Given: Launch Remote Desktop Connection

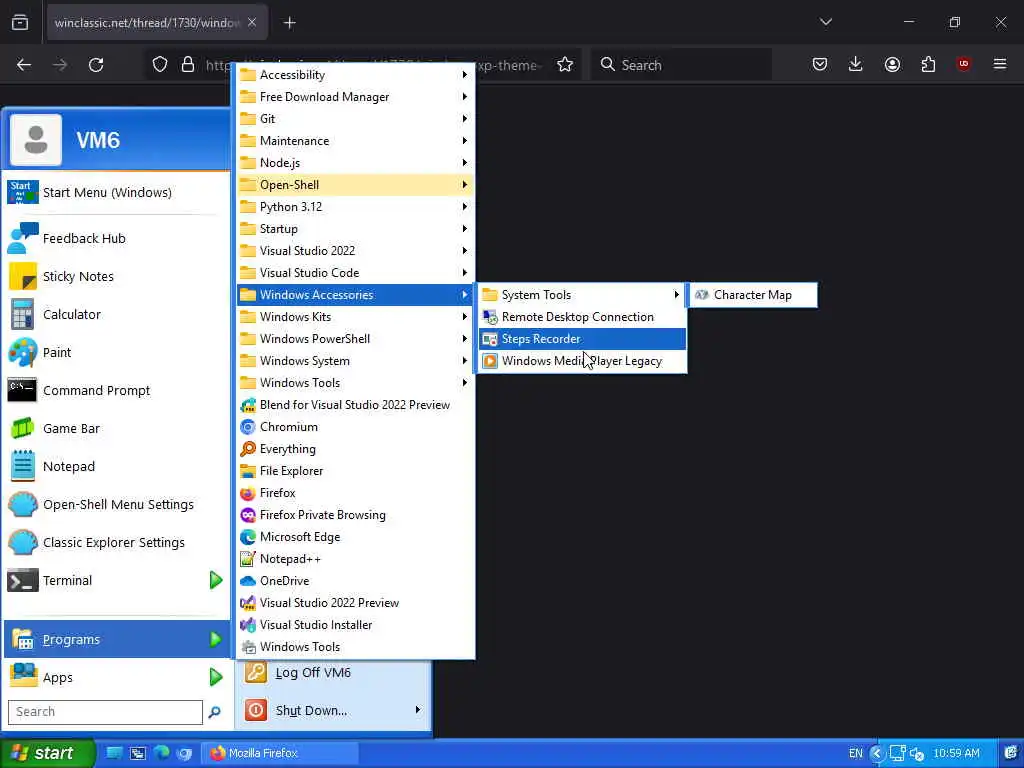Looking at the screenshot, I should [583, 317].
